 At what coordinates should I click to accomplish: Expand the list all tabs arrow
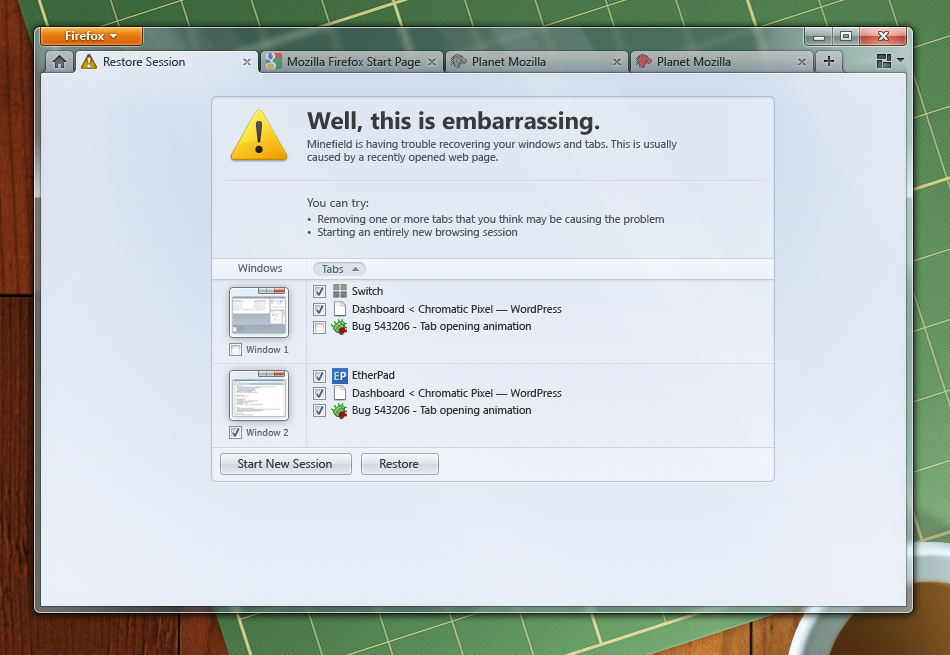tap(901, 61)
